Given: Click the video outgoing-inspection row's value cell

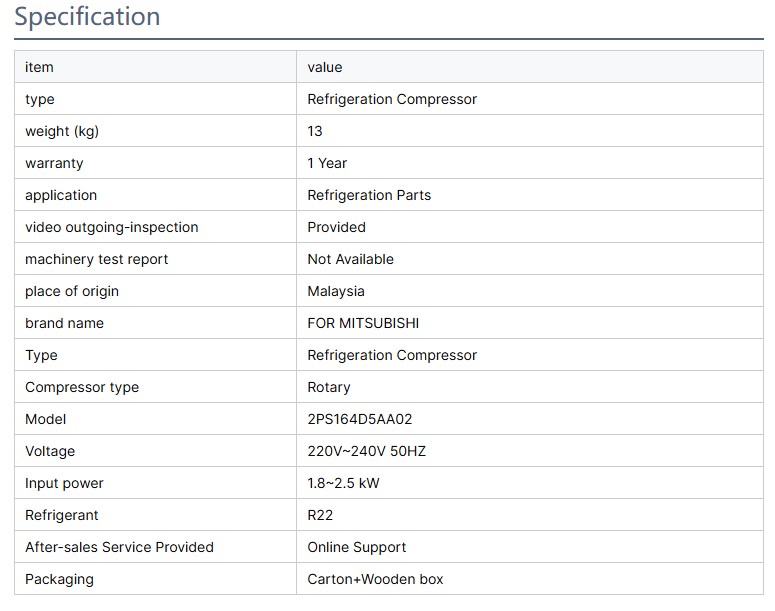Looking at the screenshot, I should [x=336, y=227].
